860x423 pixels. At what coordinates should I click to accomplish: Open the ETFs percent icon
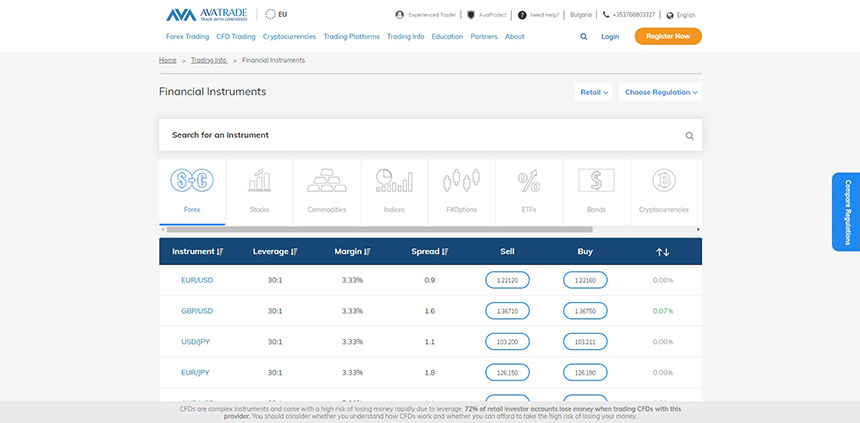pyautogui.click(x=529, y=181)
